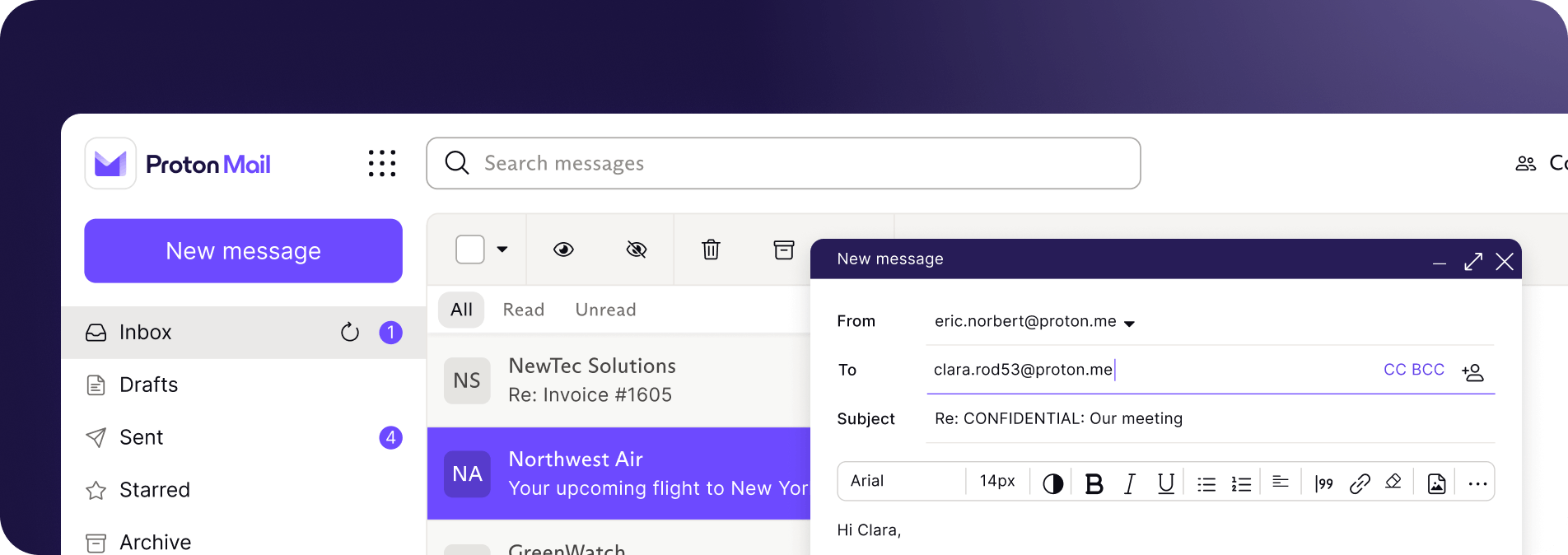Open the Proton apps grid menu
1568x555 pixels.
(382, 163)
